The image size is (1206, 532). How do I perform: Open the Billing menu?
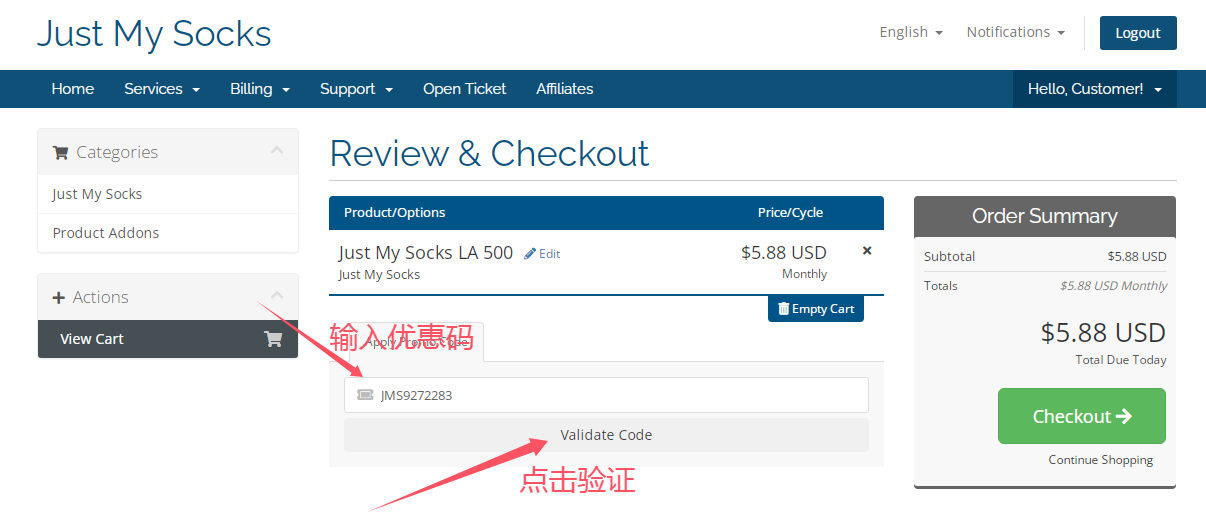[x=260, y=89]
